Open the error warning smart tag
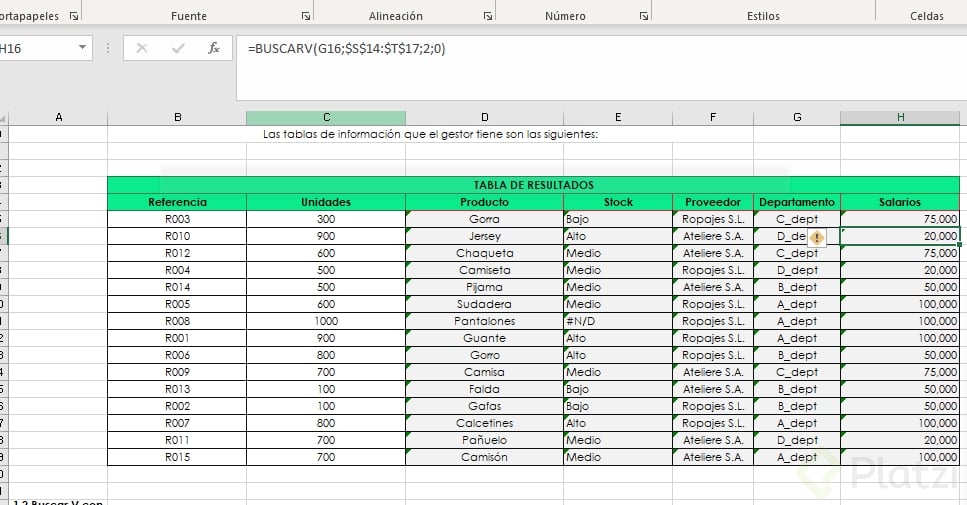Viewport: 967px width, 505px height. click(x=817, y=237)
